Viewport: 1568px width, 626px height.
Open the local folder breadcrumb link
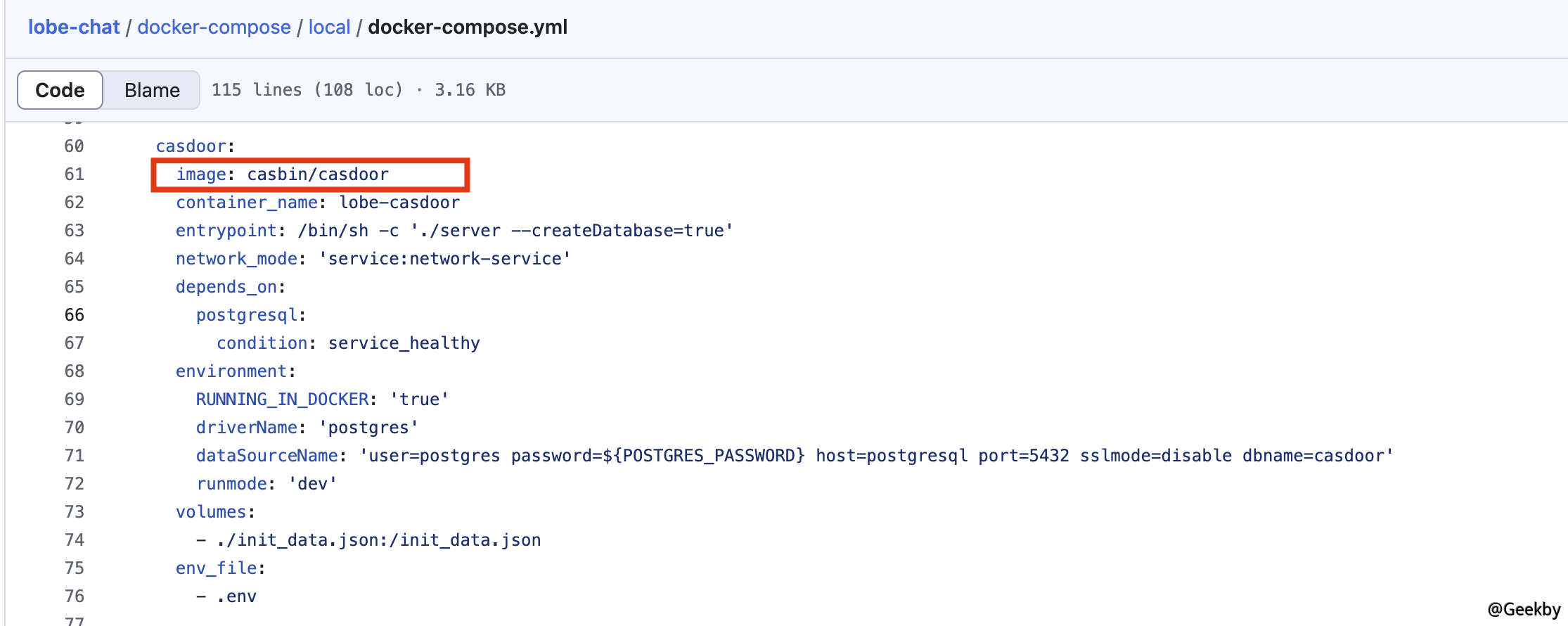point(329,27)
